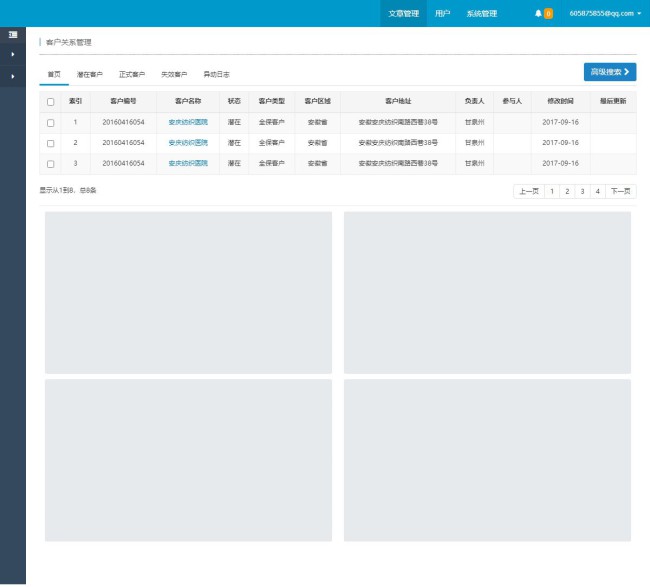Screen dimensions: 650x587
Task: Go to 下一页 in pagination
Action: coord(621,191)
